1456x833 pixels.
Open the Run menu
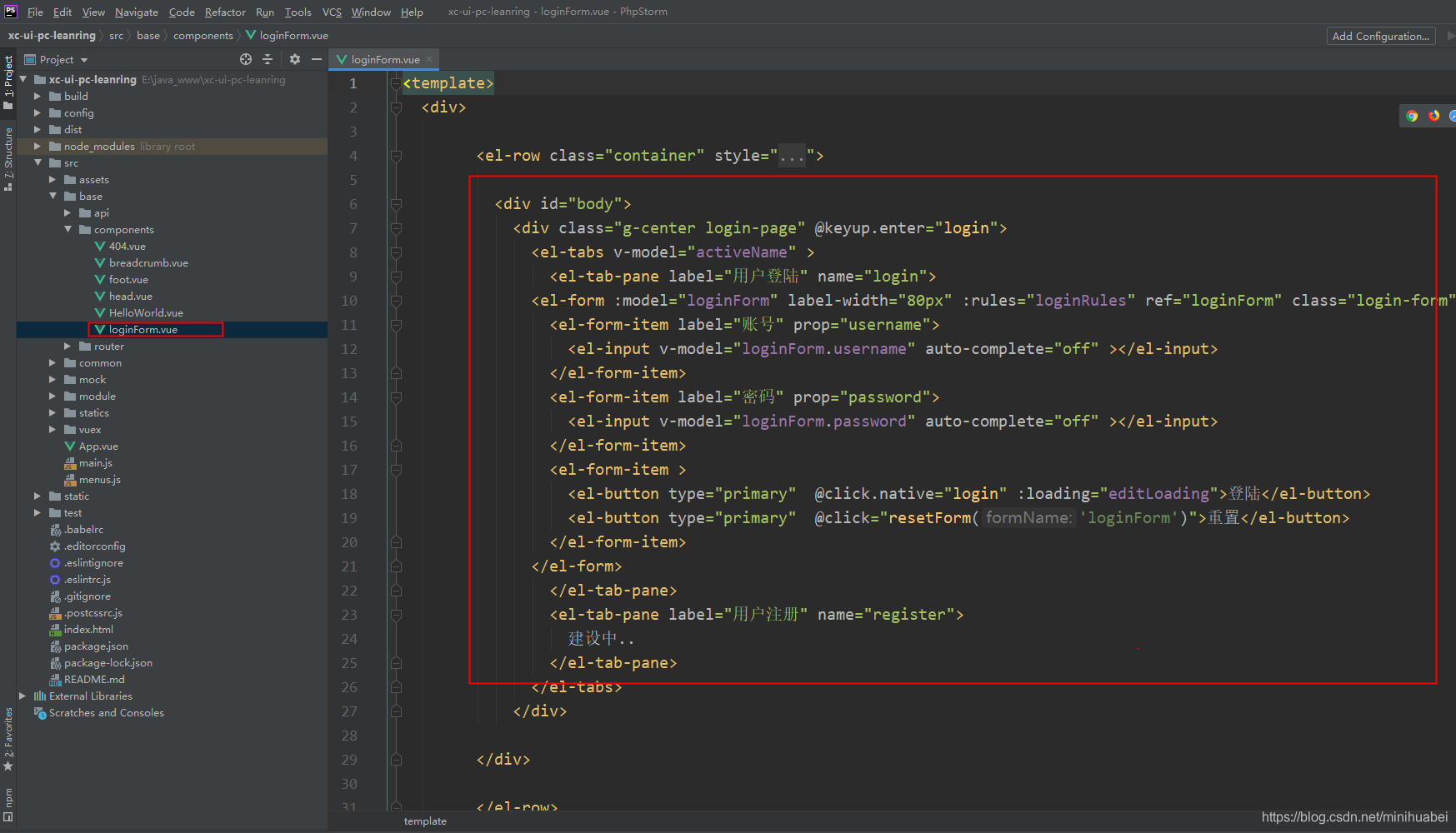pyautogui.click(x=265, y=12)
